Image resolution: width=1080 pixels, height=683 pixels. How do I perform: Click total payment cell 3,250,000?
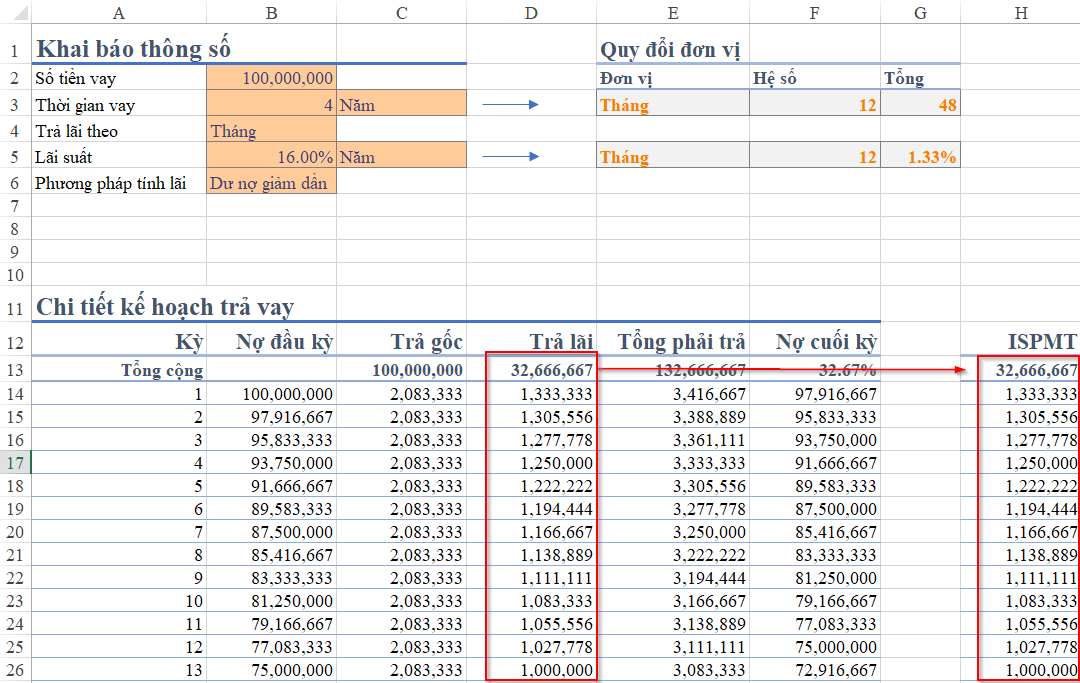(673, 532)
